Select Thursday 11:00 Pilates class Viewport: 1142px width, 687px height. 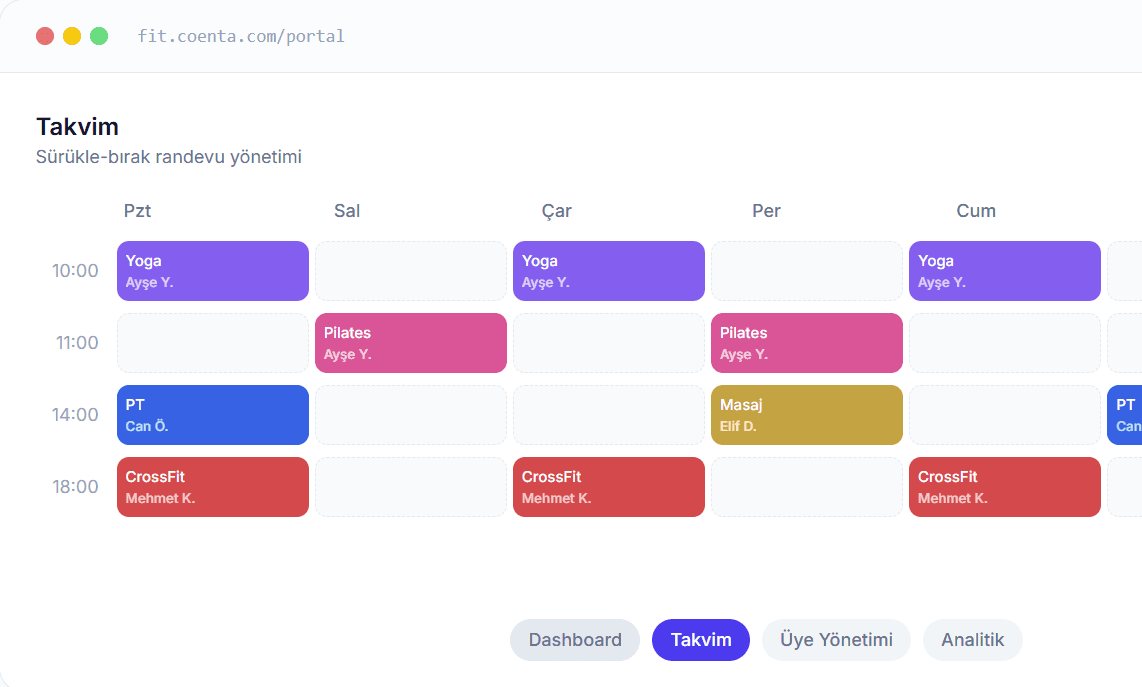807,343
